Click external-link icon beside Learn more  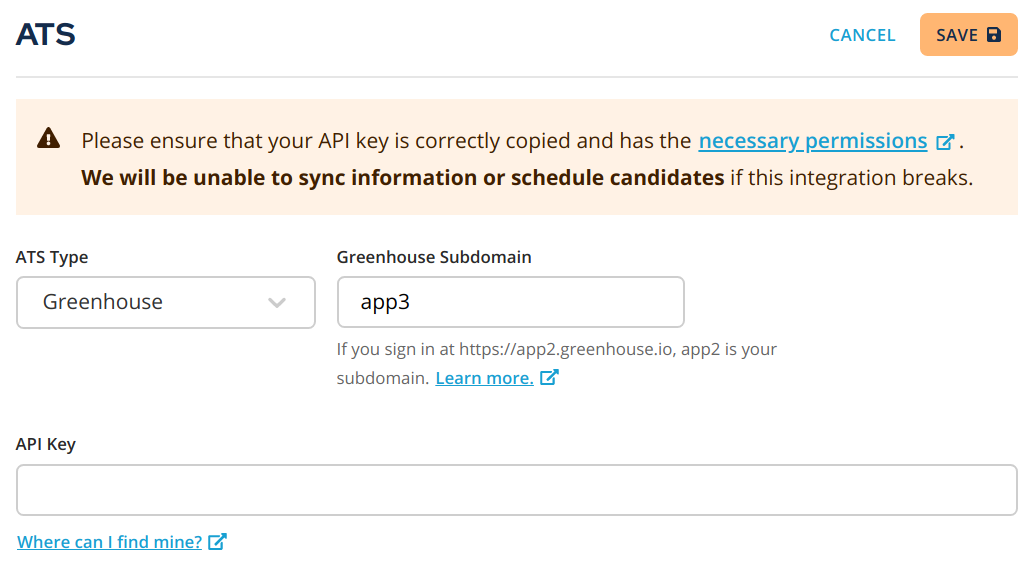click(x=549, y=377)
